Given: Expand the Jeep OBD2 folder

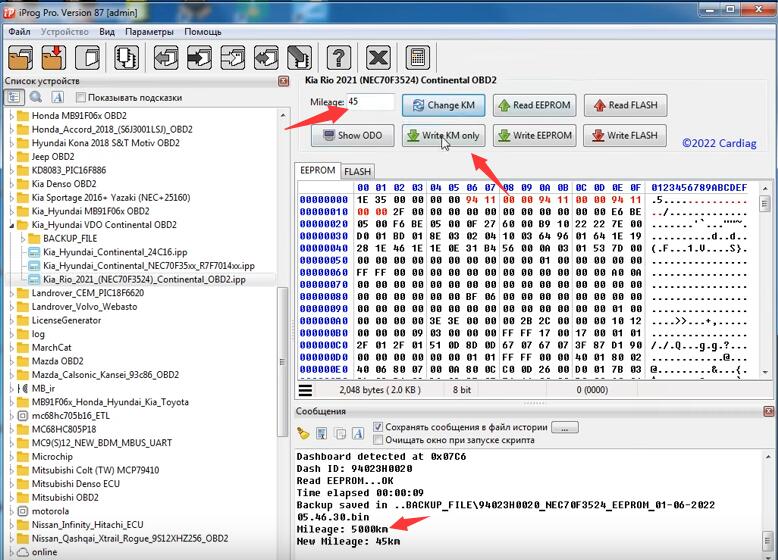Looking at the screenshot, I should pyautogui.click(x=11, y=157).
